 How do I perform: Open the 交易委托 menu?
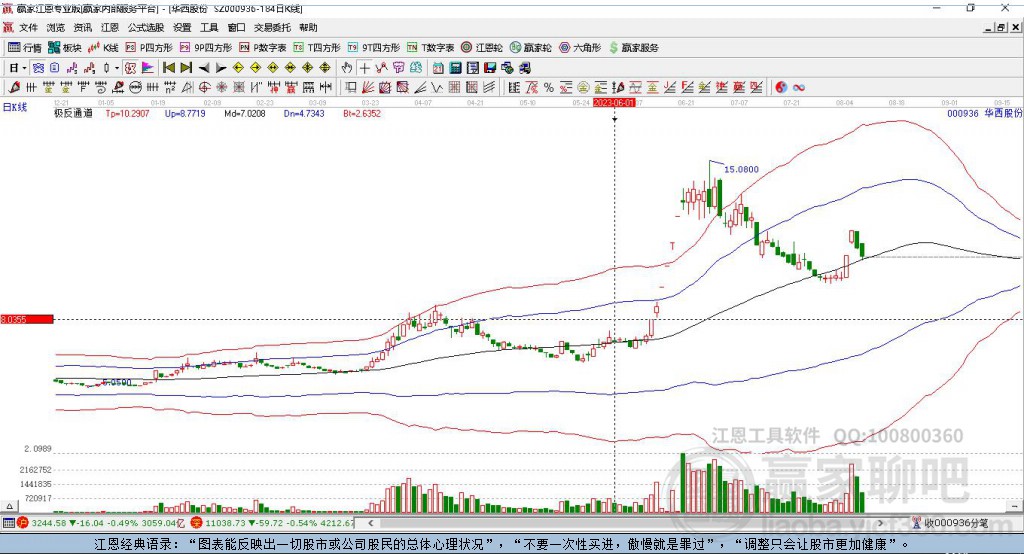point(272,27)
